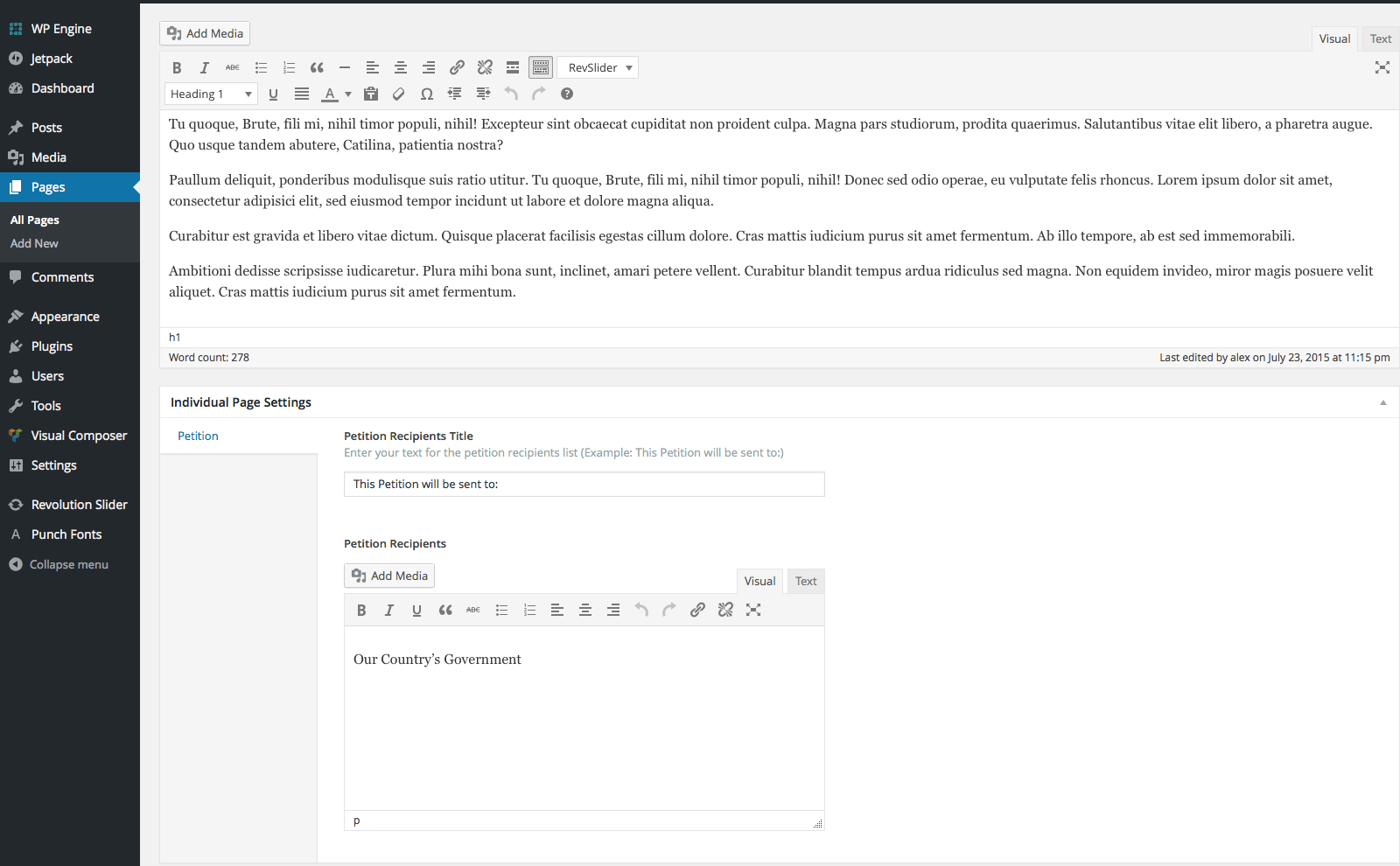Justify text in the main editor toolbar
1400x866 pixels.
302,94
